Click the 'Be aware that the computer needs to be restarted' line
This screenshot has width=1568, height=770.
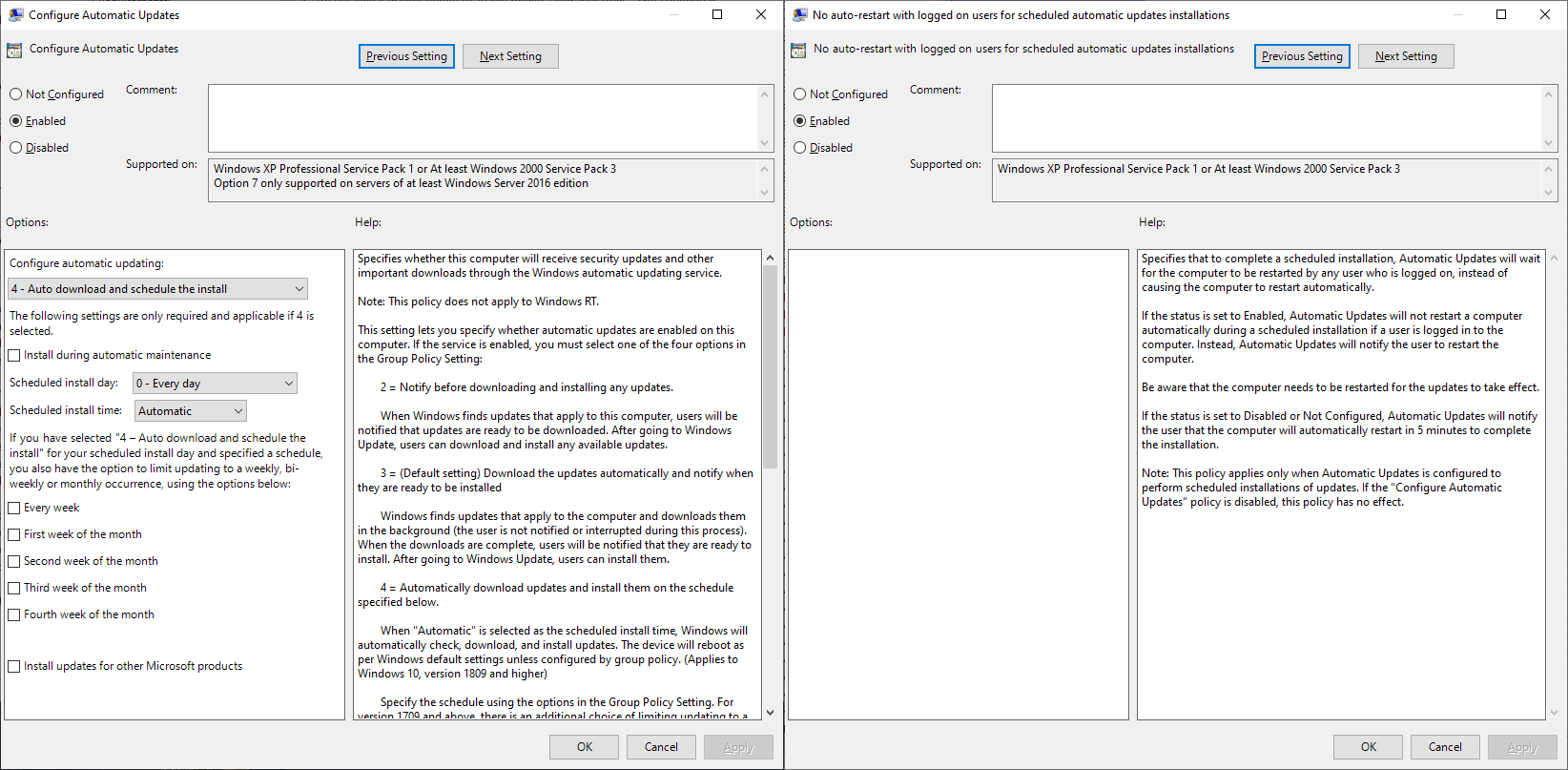(x=1340, y=387)
